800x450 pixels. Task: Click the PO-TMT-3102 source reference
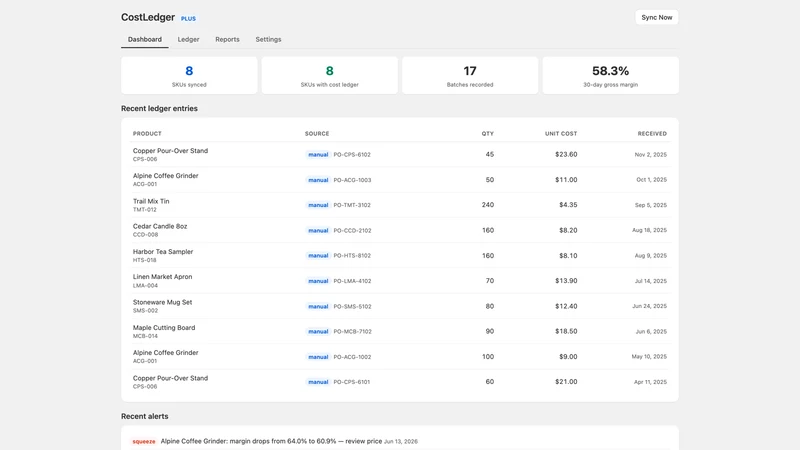(x=352, y=205)
